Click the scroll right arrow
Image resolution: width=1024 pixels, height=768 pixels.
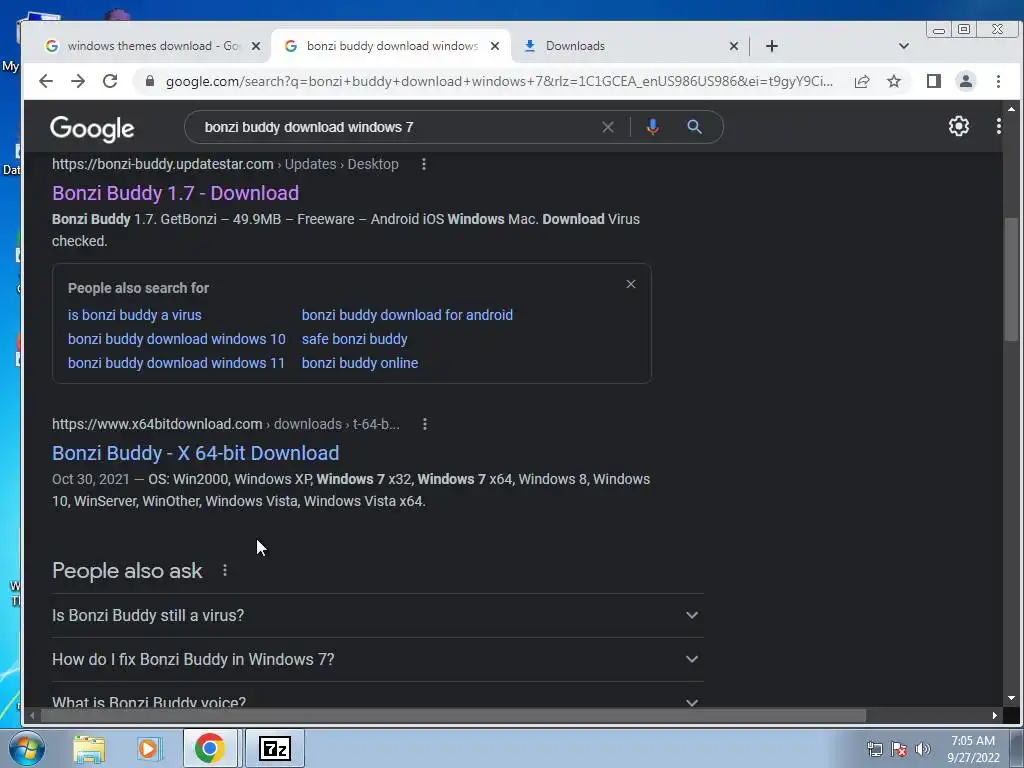(995, 716)
